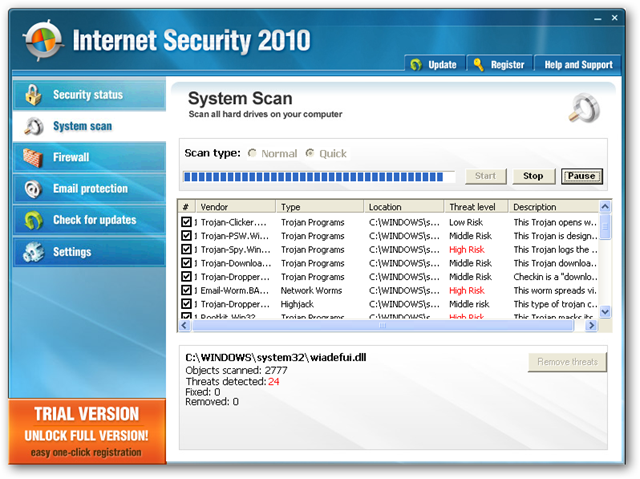Pause the running scan
The image size is (640, 479).
(x=582, y=176)
